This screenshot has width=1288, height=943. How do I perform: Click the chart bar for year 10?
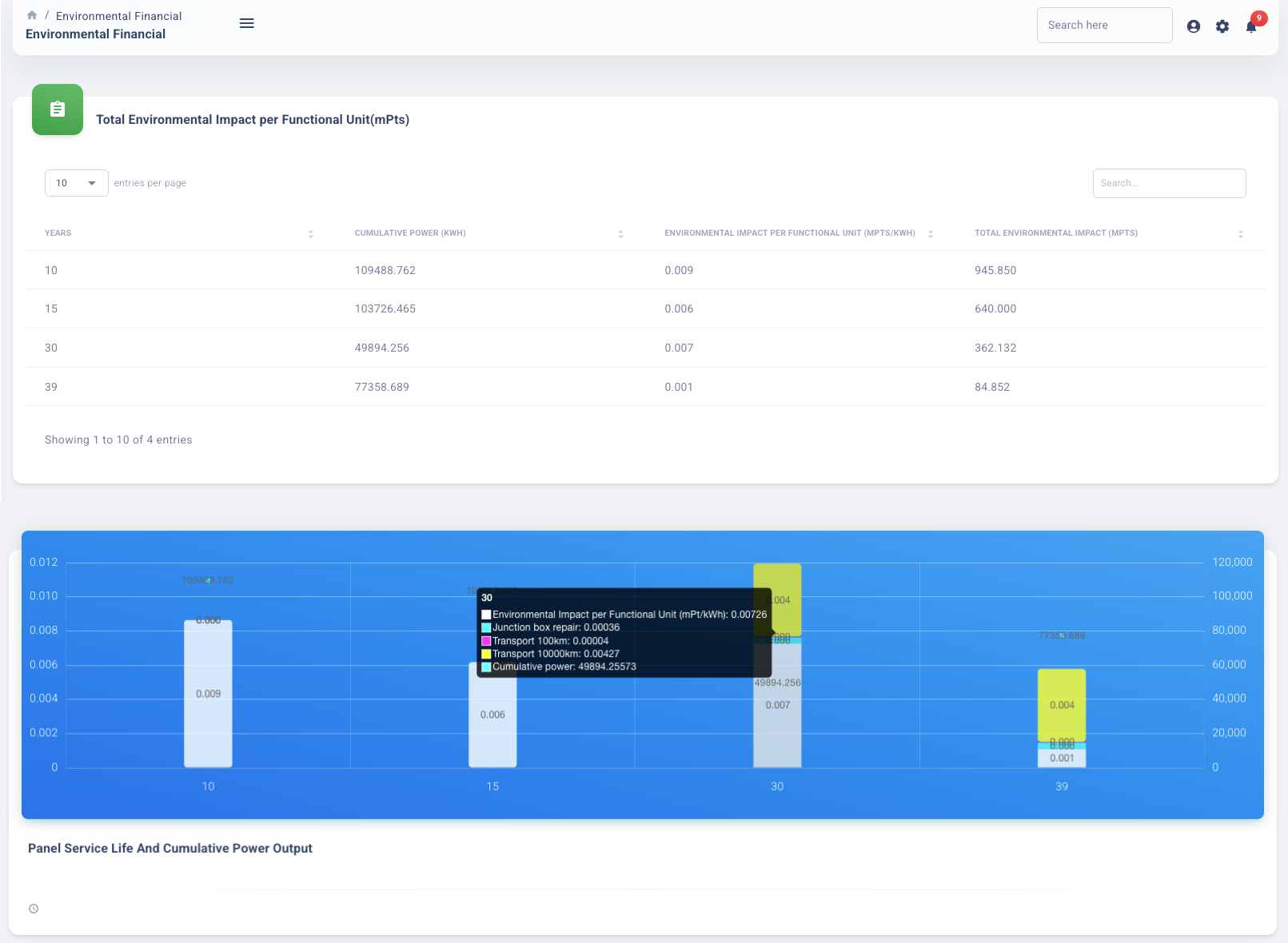pos(208,694)
